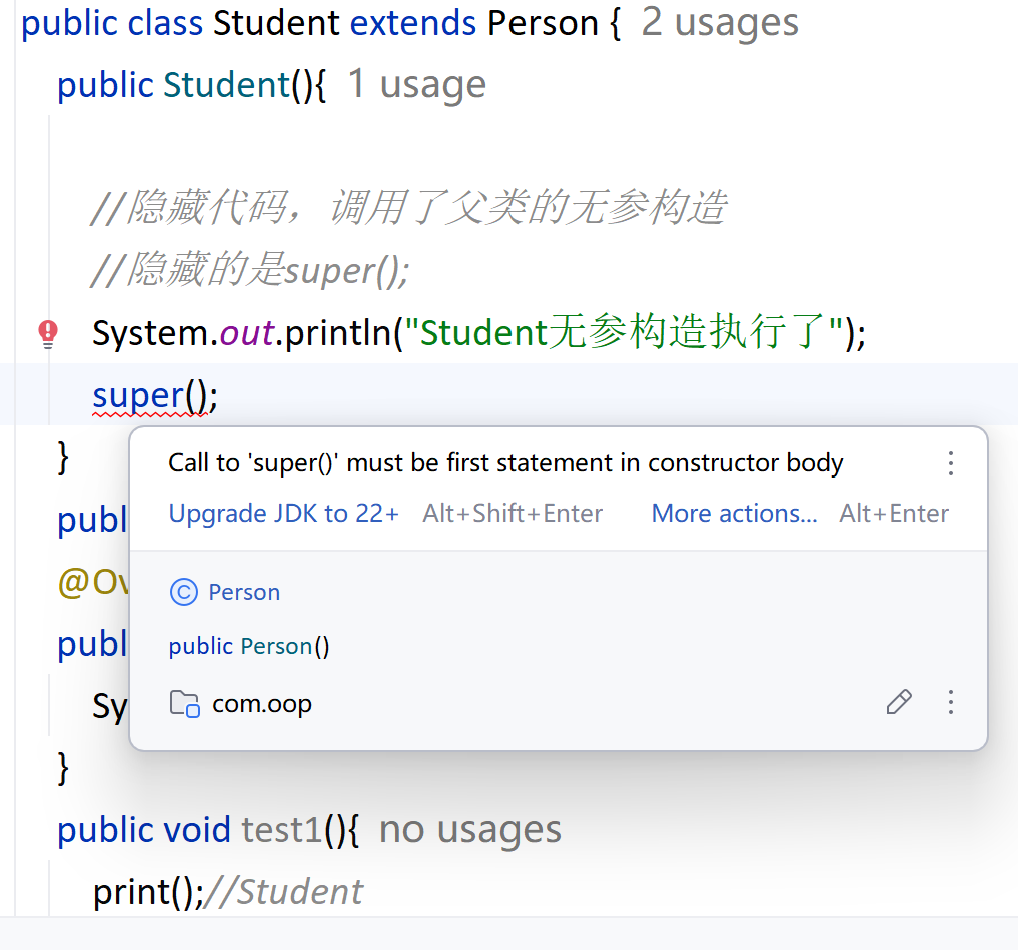Image resolution: width=1018 pixels, height=950 pixels.
Task: Select Upgrade JDK to 22+ quick fix
Action: (x=284, y=514)
